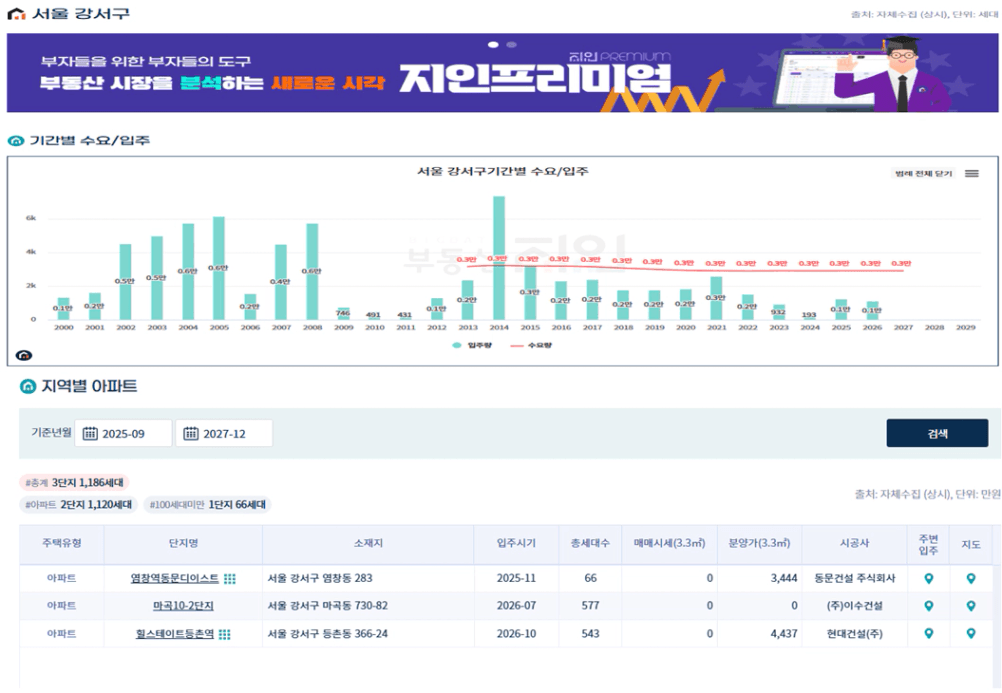Click the 2021 bar in the chart
The image size is (1002, 693).
point(716,299)
